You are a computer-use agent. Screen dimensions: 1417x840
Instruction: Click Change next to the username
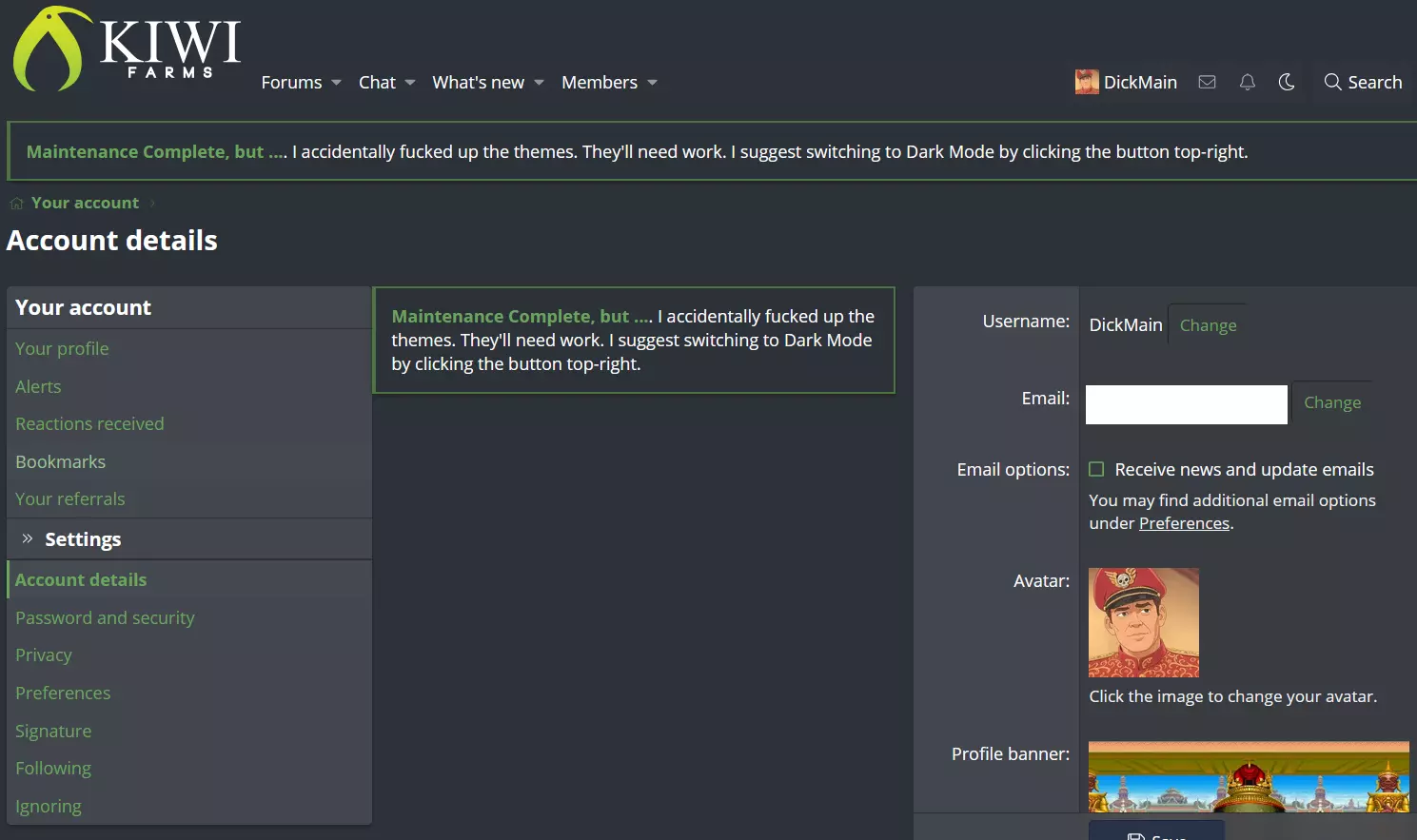point(1208,325)
